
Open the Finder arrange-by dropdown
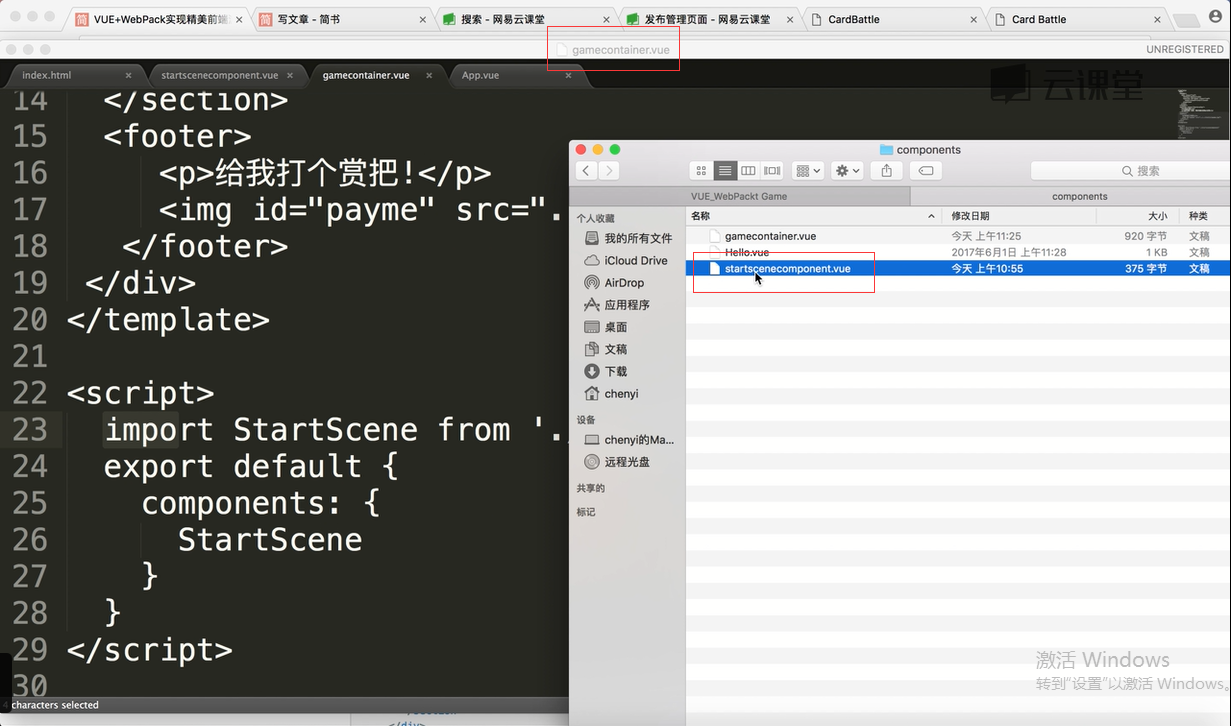pos(808,171)
